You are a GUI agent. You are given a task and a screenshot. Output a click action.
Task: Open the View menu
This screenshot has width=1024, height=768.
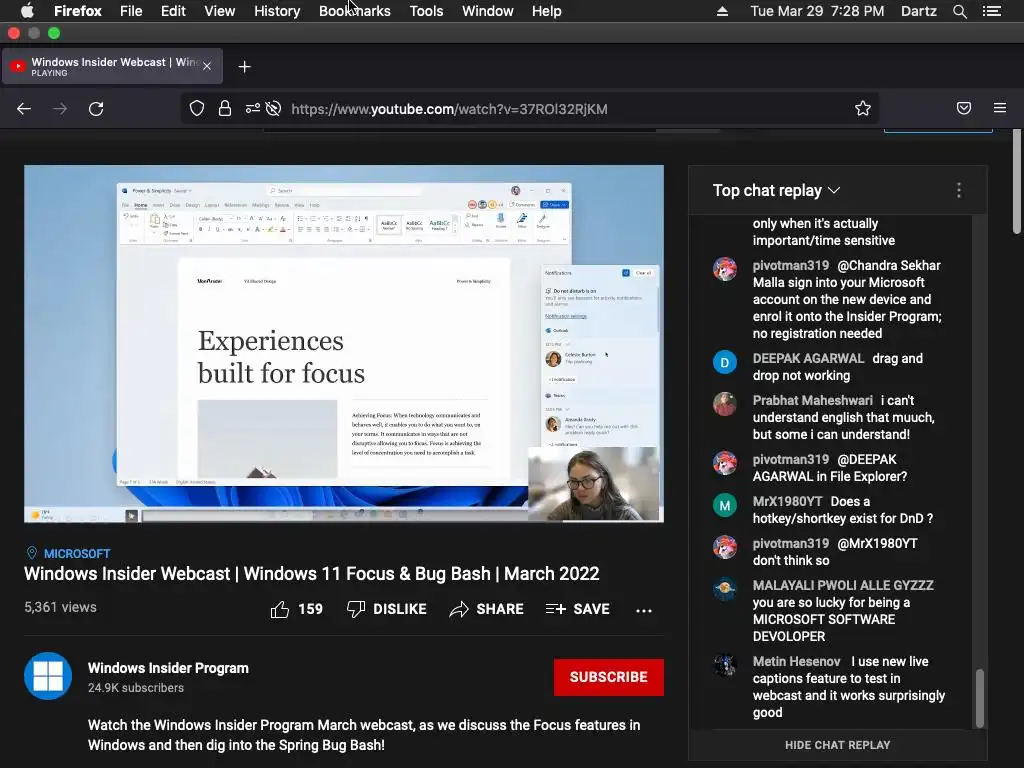(x=219, y=11)
